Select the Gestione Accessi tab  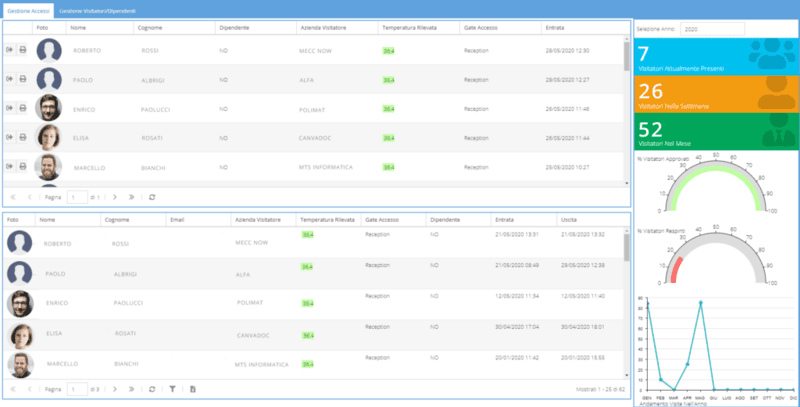pos(27,8)
